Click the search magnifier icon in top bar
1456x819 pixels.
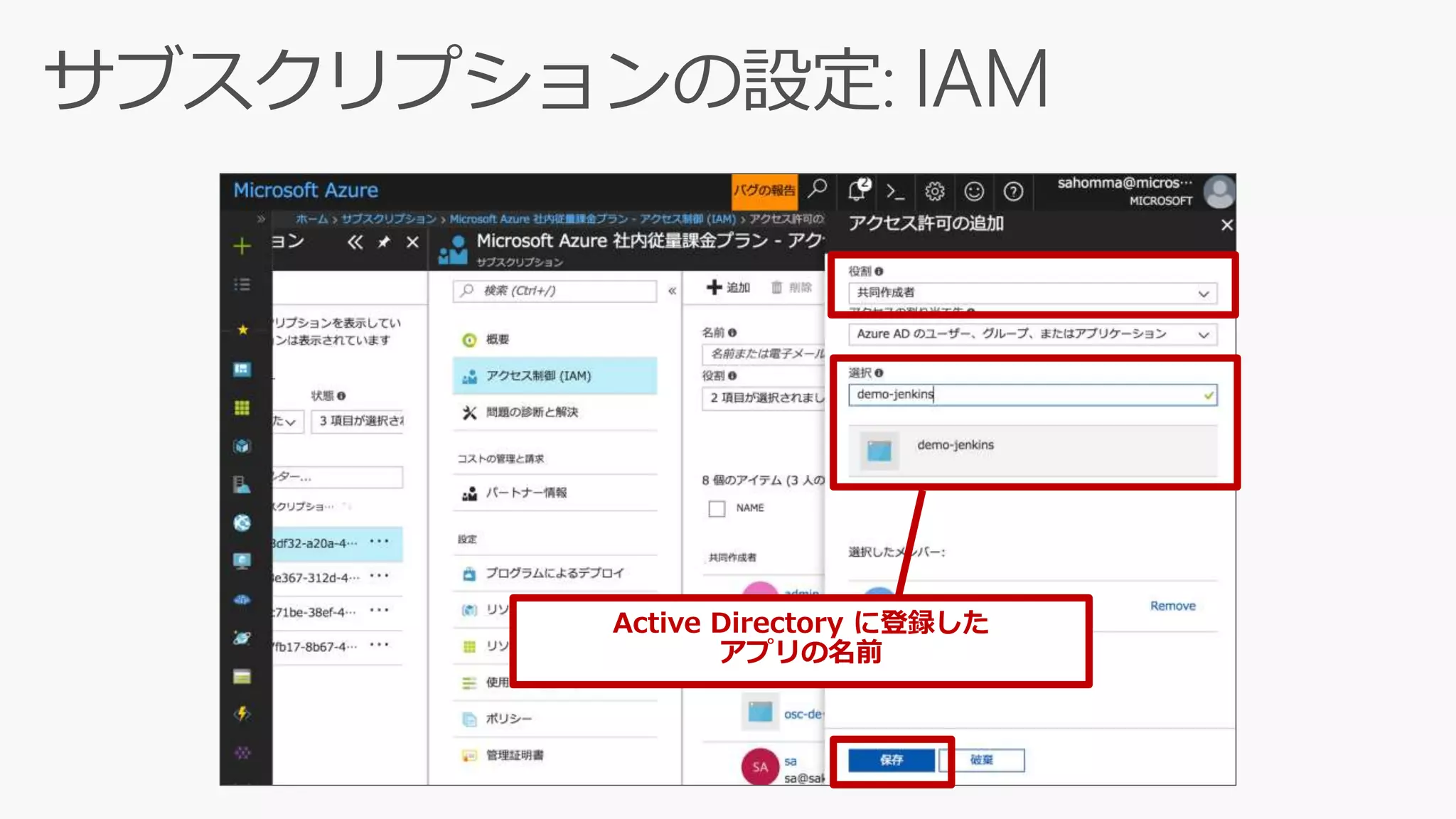[818, 189]
